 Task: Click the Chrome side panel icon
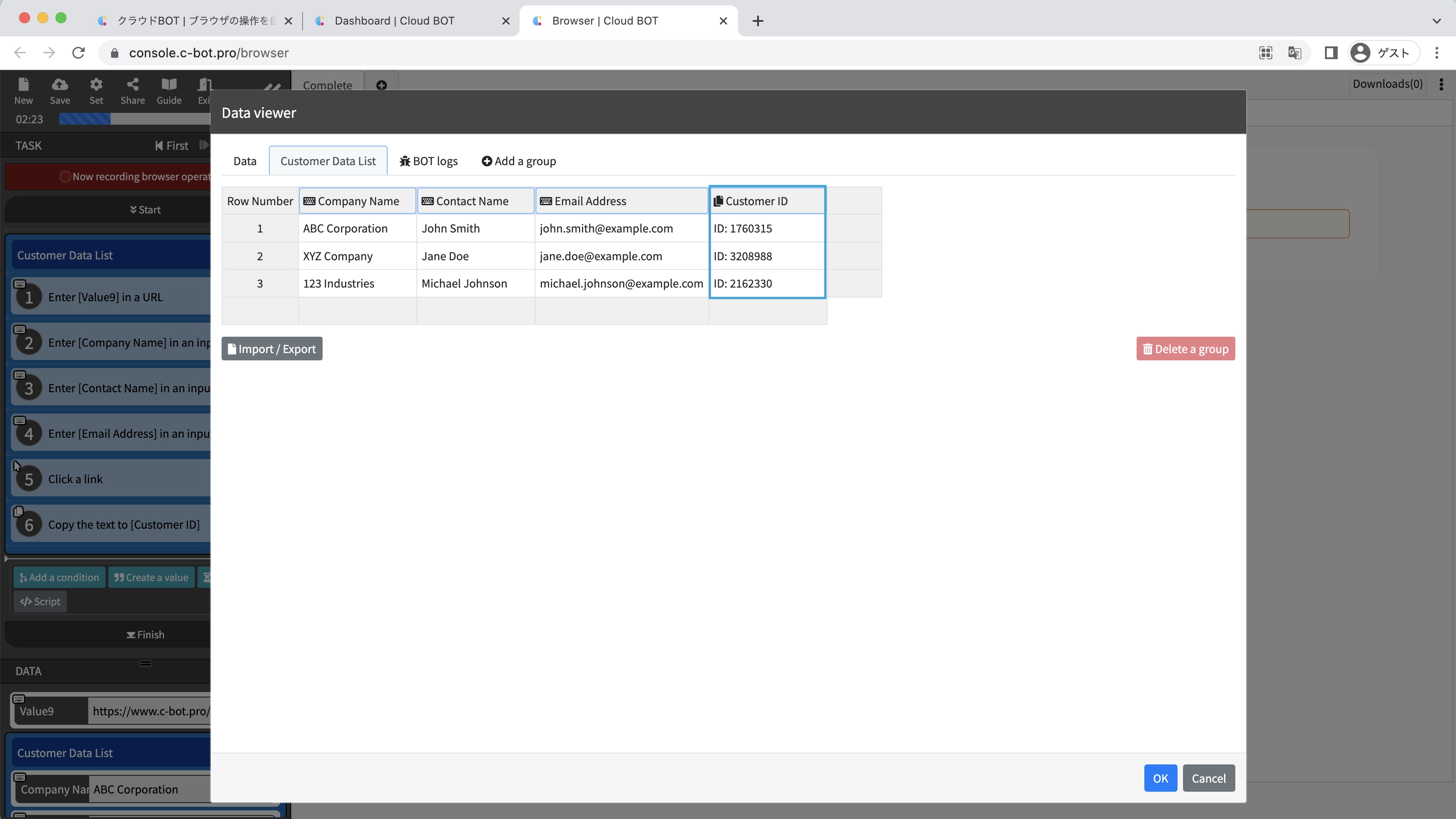coord(1331,53)
